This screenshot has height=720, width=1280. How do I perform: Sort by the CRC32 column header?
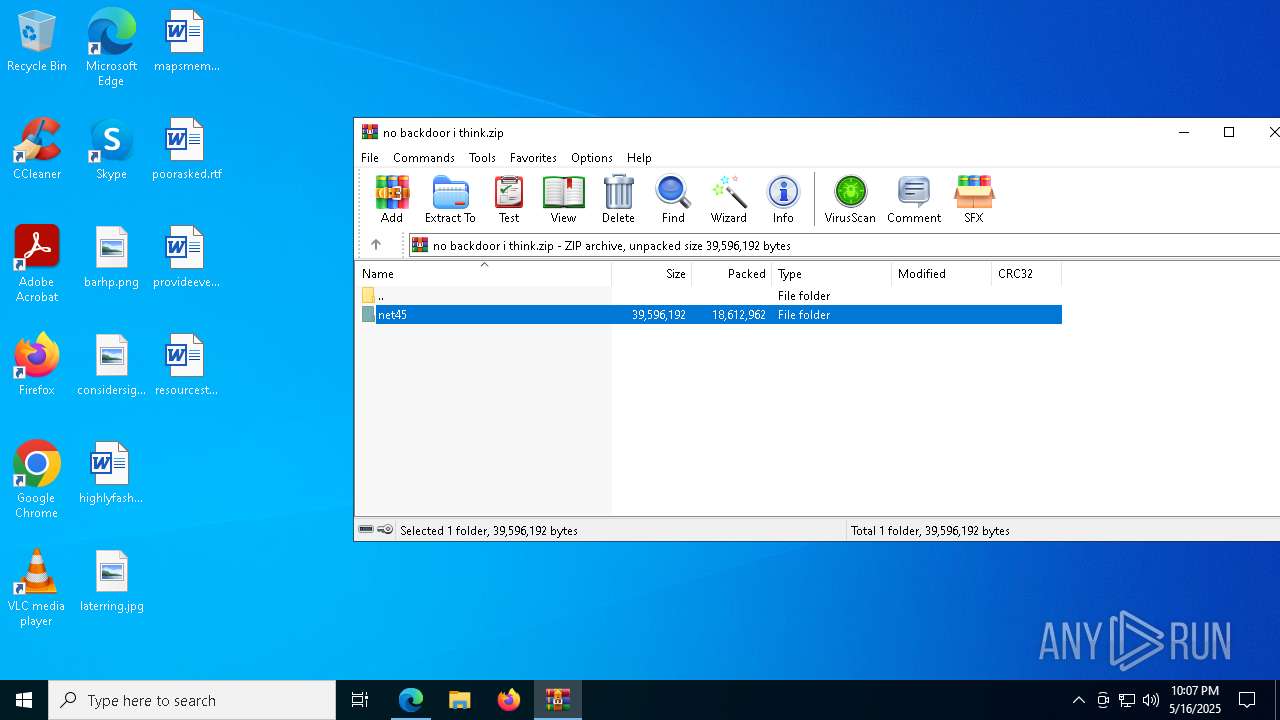(x=1026, y=274)
